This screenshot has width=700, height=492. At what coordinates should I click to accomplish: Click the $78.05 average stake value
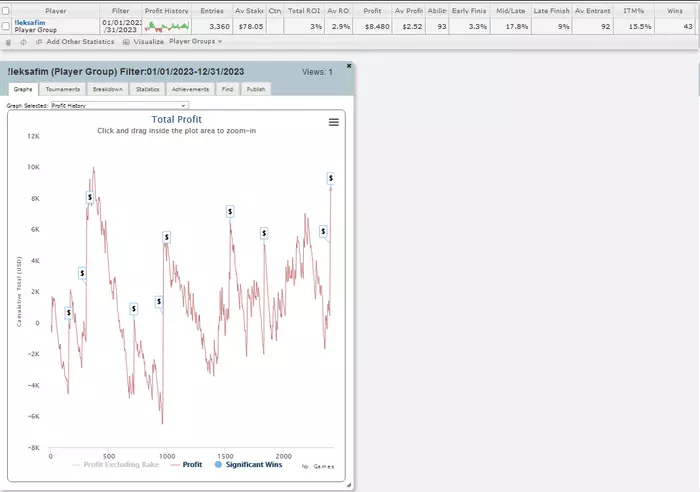click(x=250, y=27)
